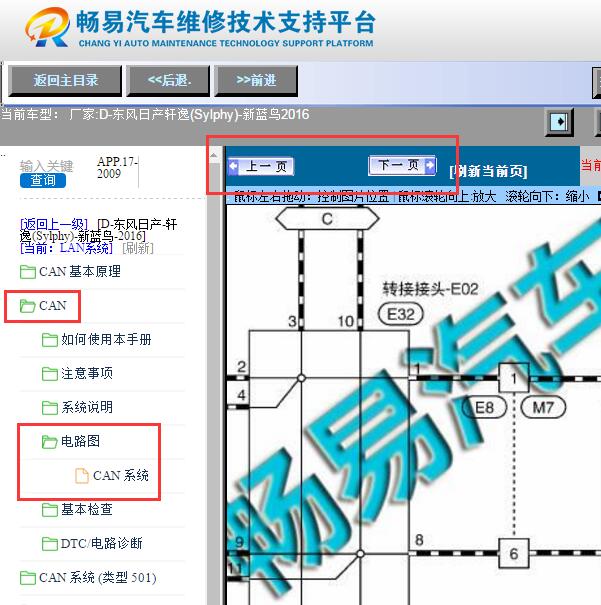The height and width of the screenshot is (605, 601).
Task: Open 基本检查 folder
Action: point(77,510)
